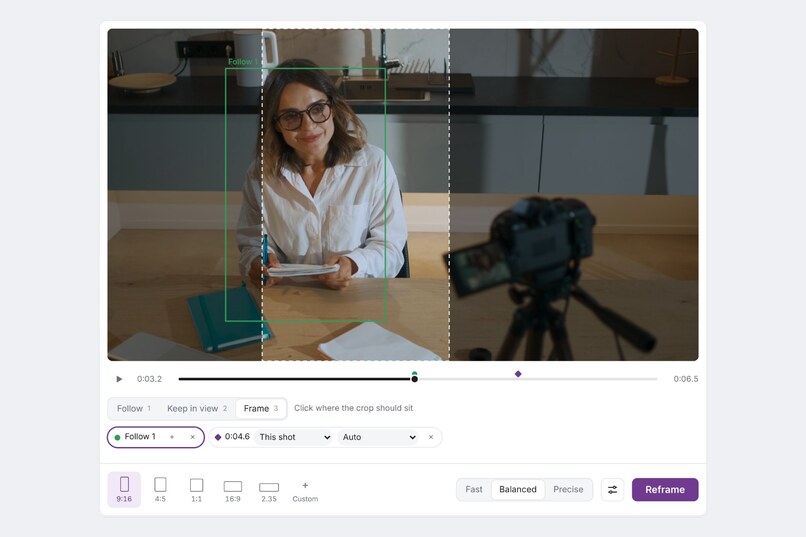Switch to the Keep in view tab

tap(197, 409)
